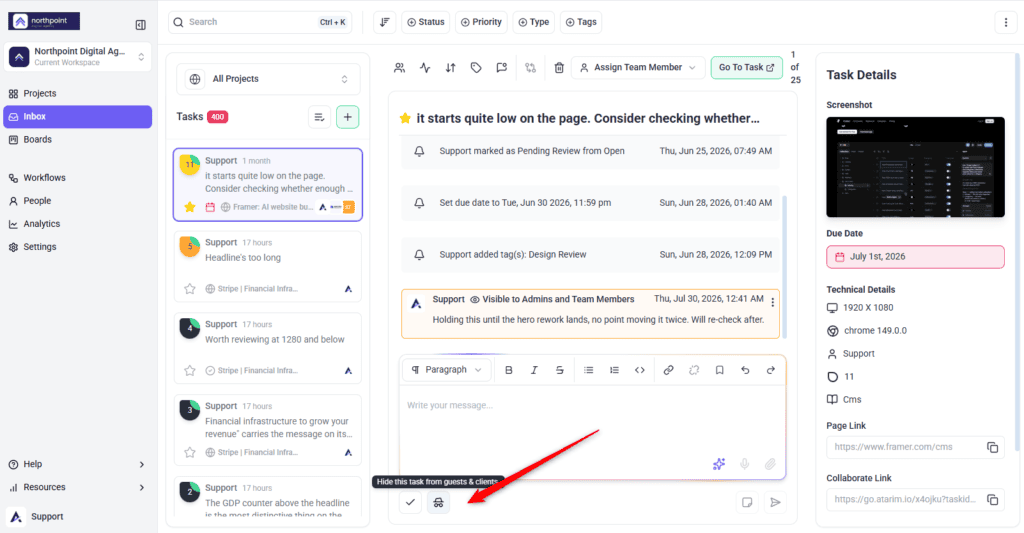This screenshot has height=533, width=1024.
Task: Insert a bulleted list in editor
Action: [x=588, y=370]
